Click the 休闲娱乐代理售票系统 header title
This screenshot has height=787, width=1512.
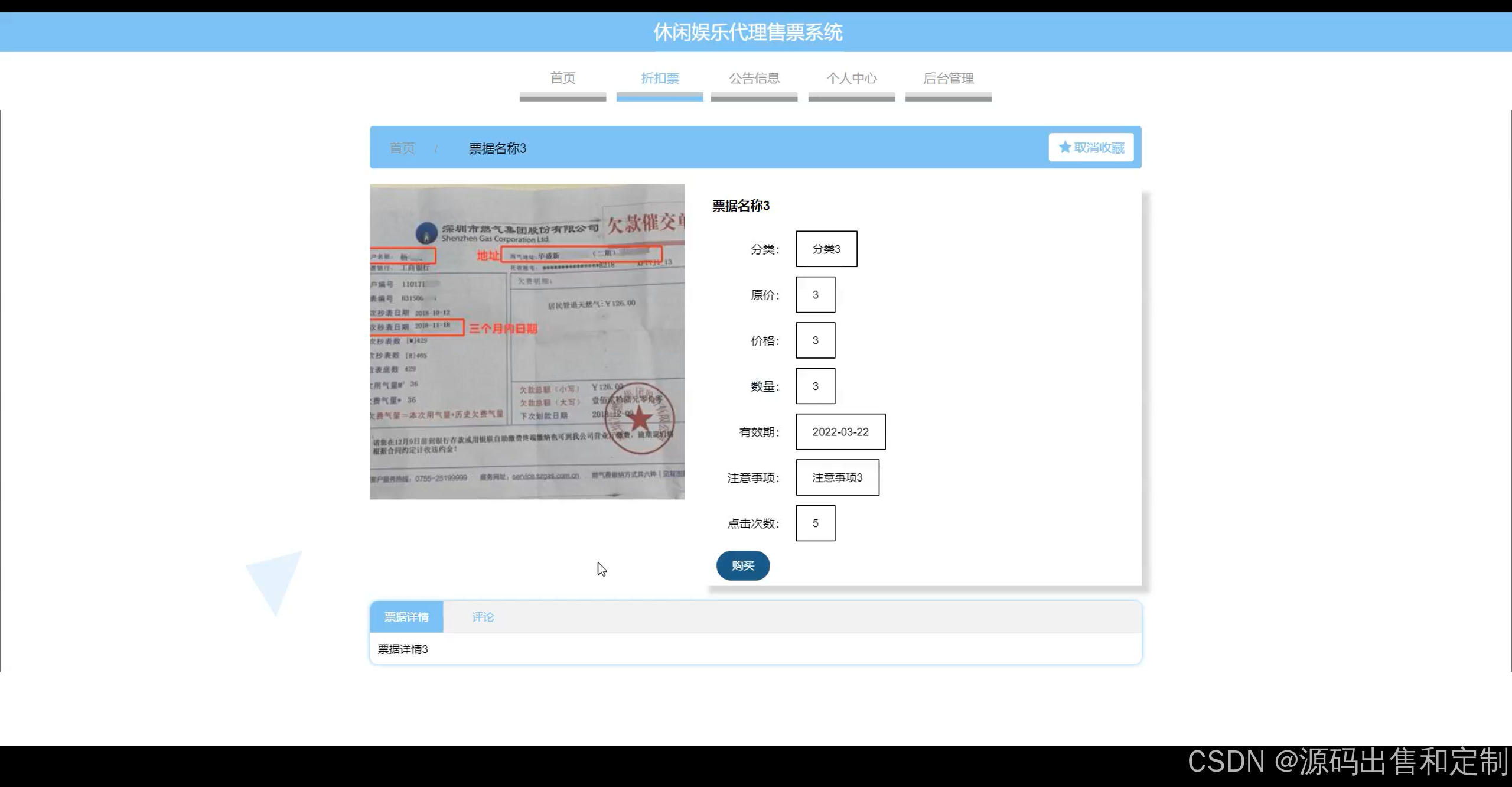coord(748,32)
